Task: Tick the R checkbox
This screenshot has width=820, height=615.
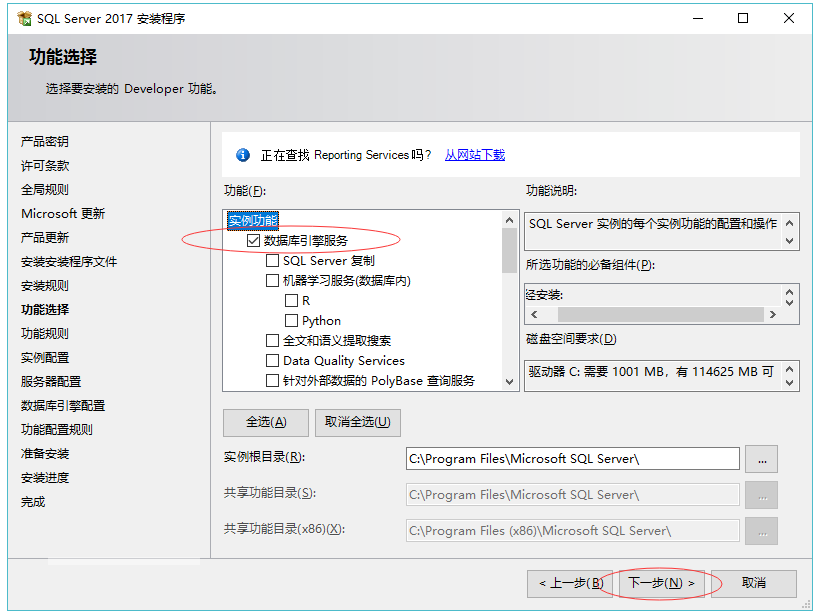Action: 291,301
